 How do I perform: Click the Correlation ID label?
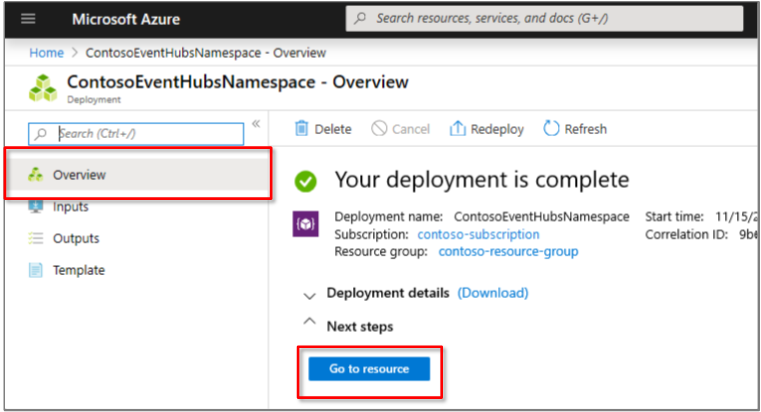click(686, 234)
